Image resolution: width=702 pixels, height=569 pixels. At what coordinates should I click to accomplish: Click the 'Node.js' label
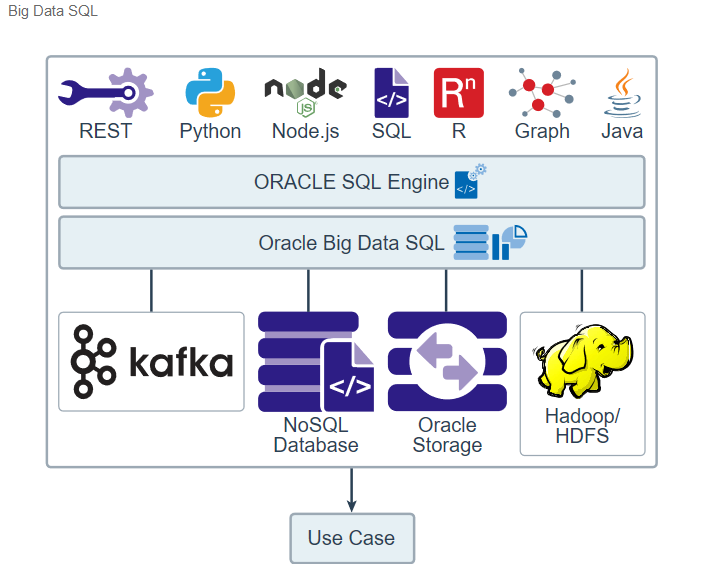(x=306, y=132)
